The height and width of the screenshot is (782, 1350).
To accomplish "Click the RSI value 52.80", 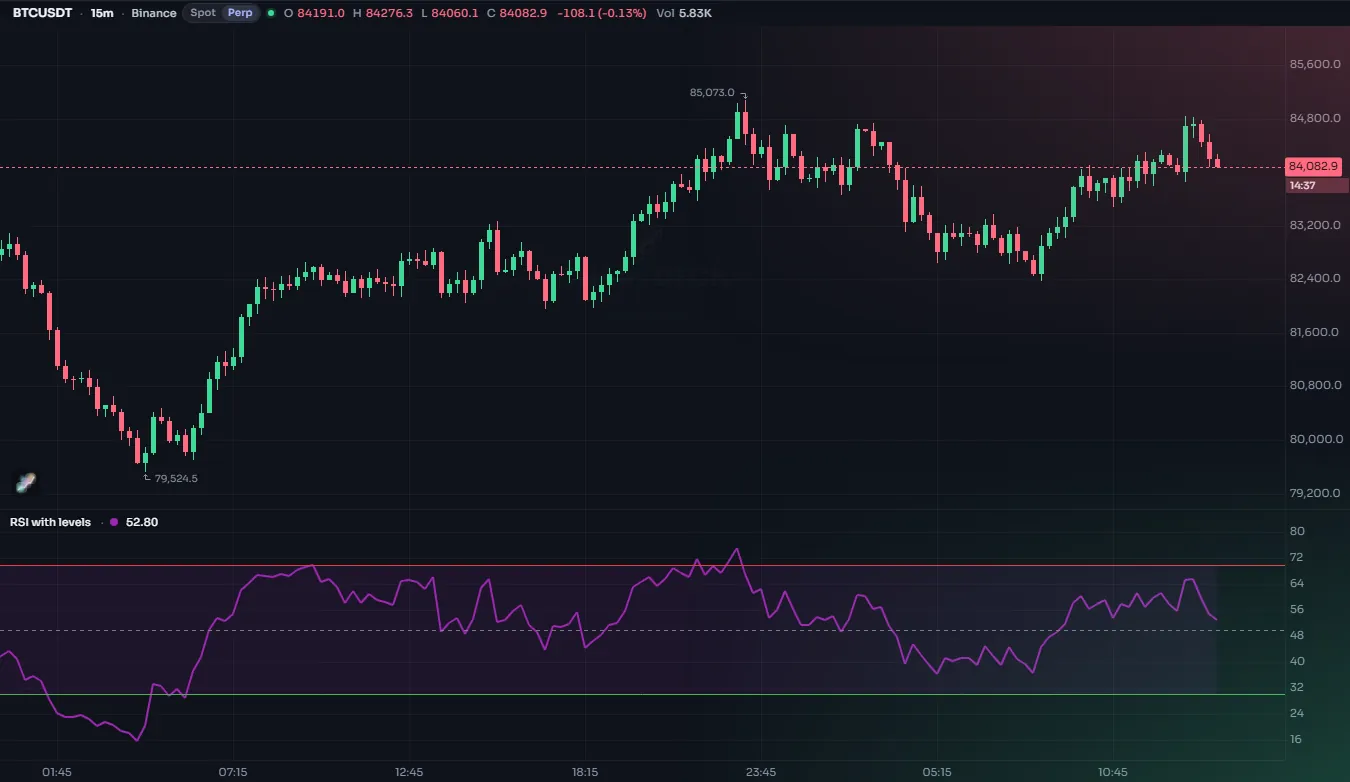I will pos(142,522).
